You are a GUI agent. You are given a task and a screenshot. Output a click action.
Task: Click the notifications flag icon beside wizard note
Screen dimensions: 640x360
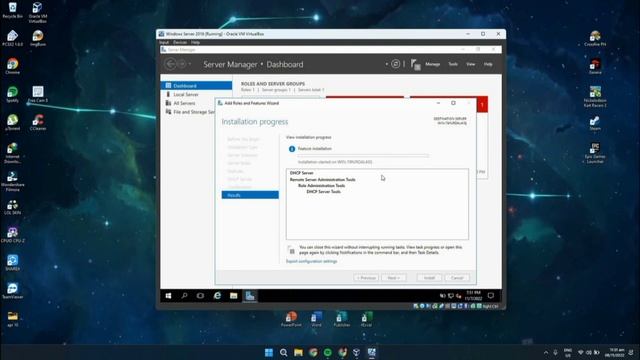click(x=291, y=250)
